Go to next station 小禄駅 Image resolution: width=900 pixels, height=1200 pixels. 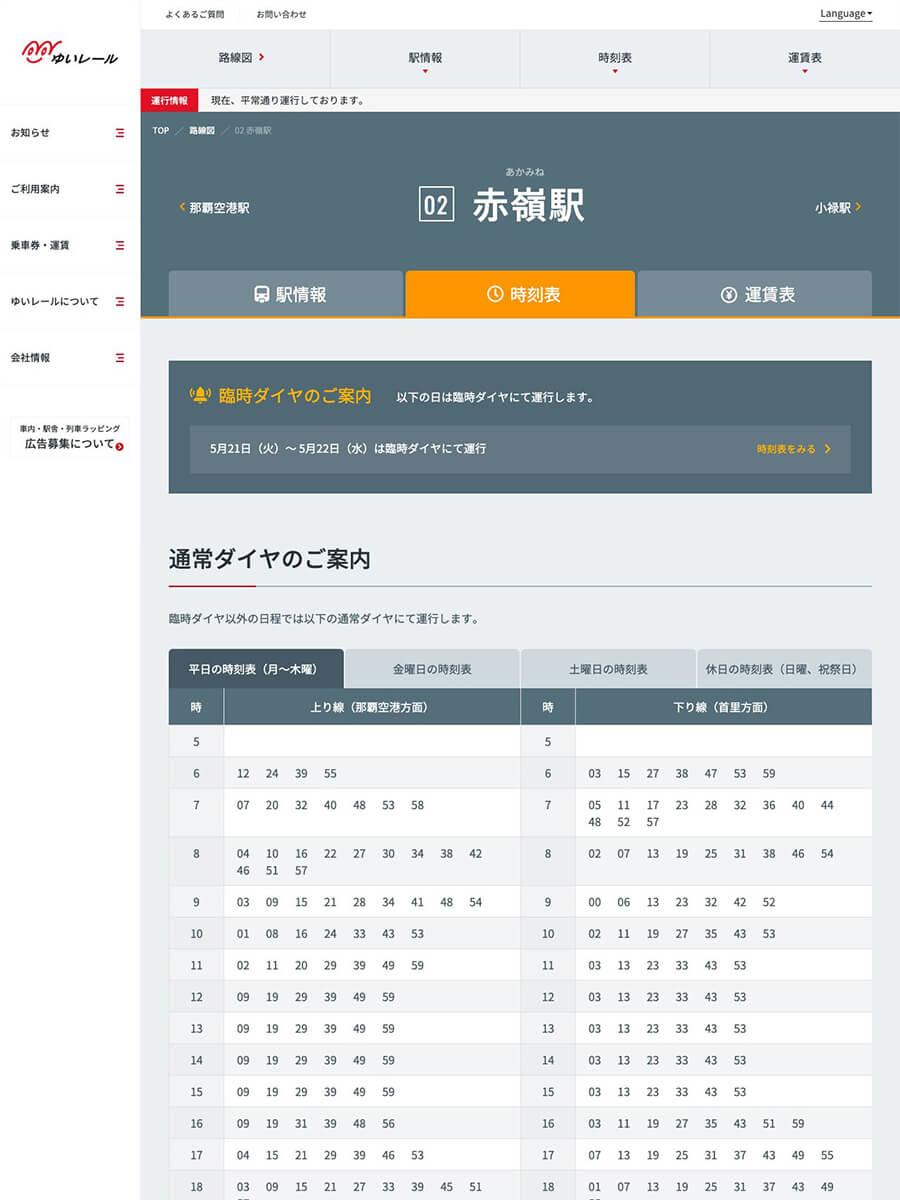[838, 208]
